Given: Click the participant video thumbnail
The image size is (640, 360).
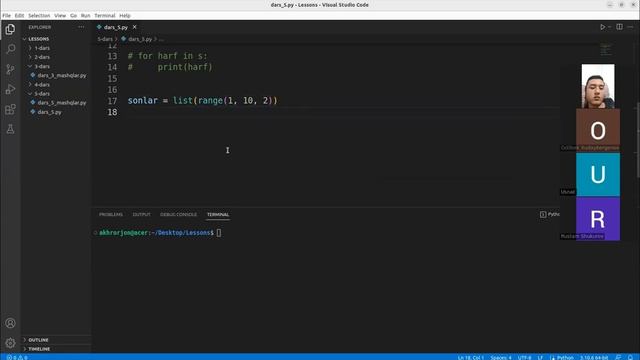Looking at the screenshot, I should tap(598, 86).
